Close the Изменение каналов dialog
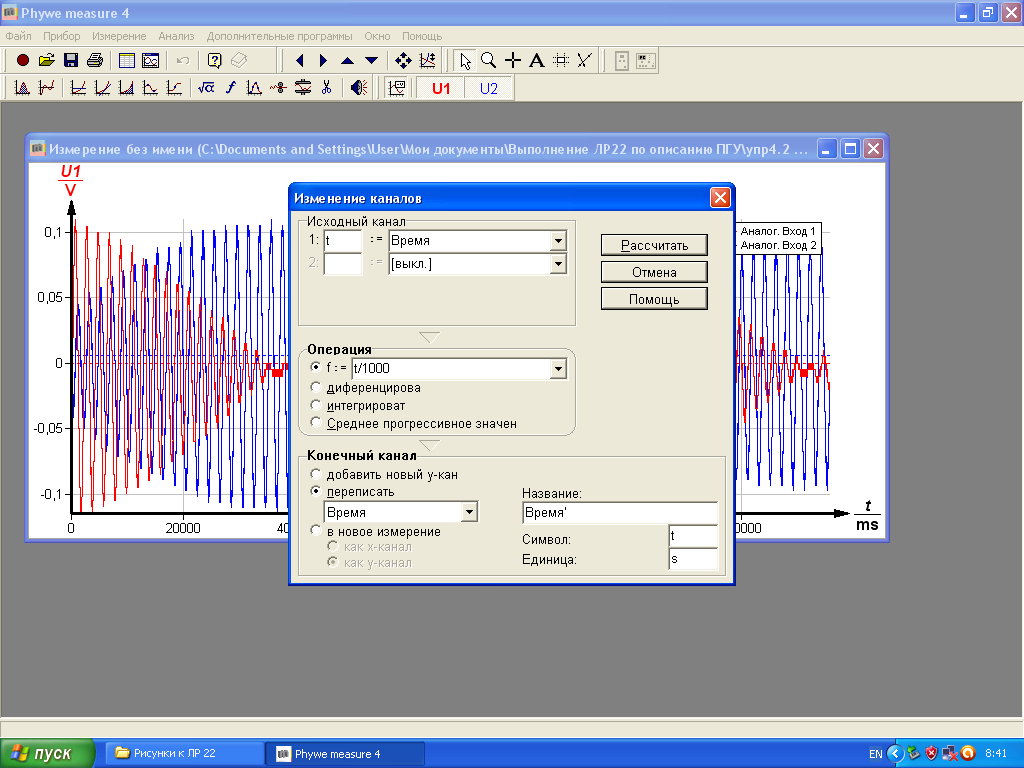 pos(720,198)
